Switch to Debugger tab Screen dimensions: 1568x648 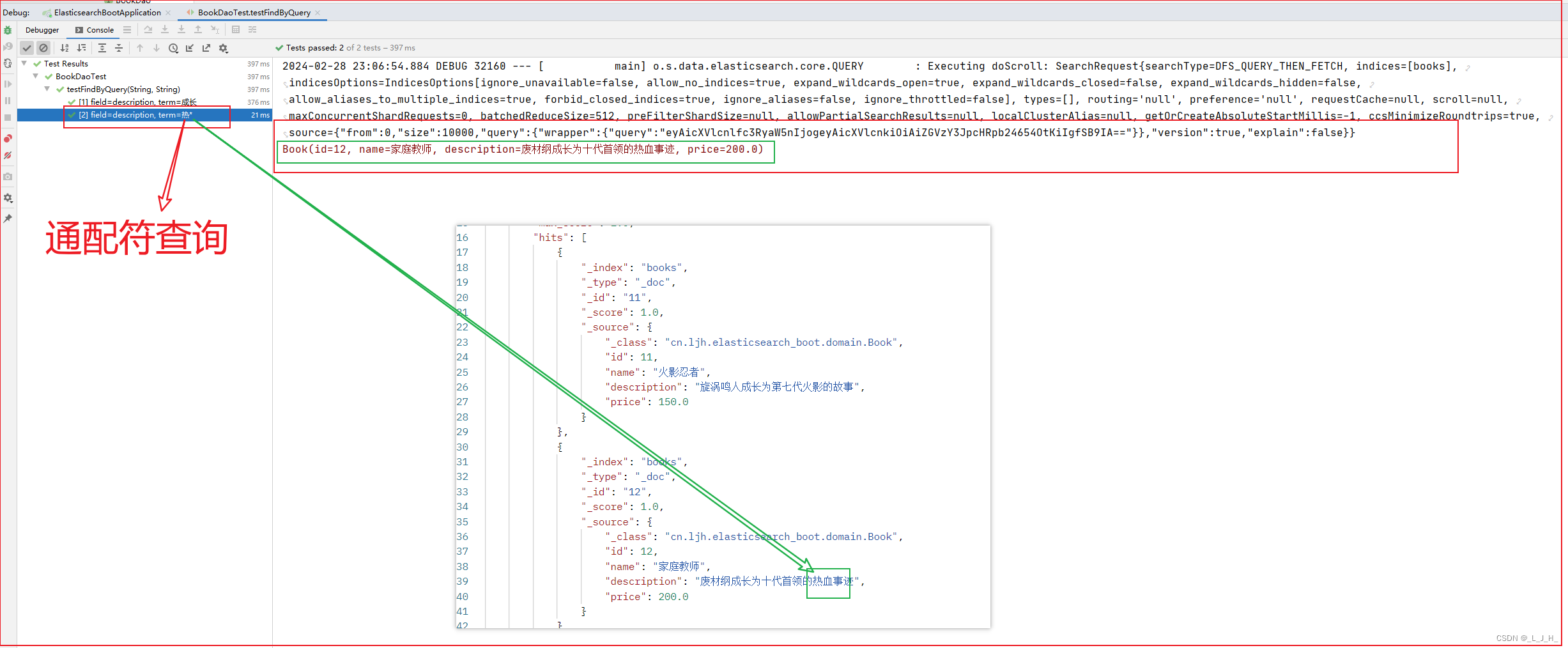pos(42,30)
